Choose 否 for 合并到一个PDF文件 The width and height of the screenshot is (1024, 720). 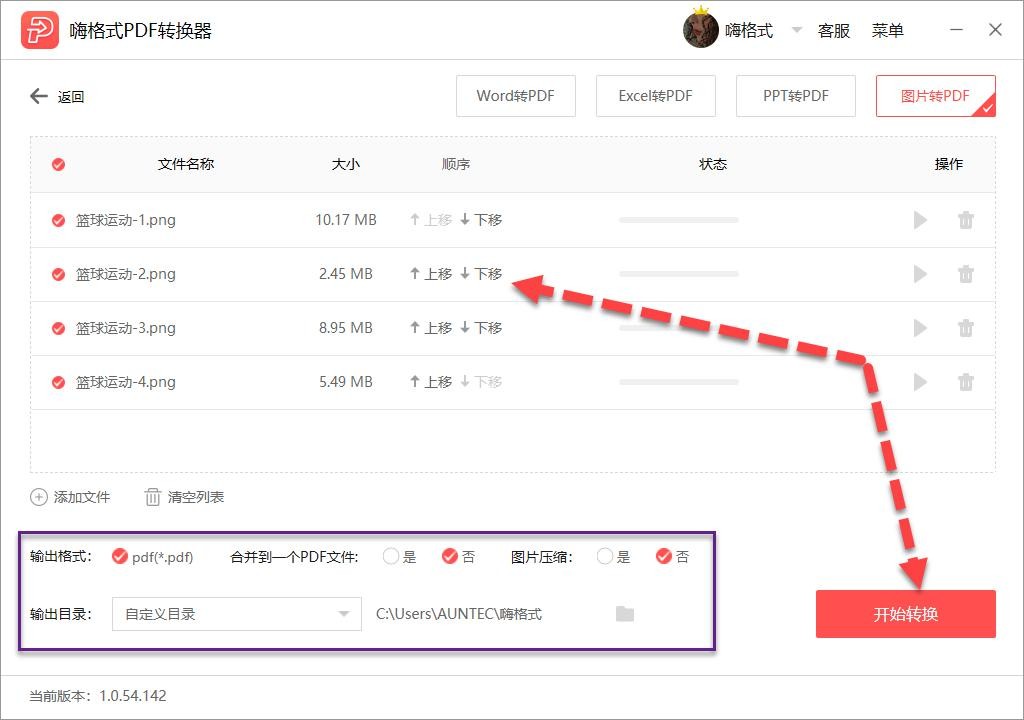pyautogui.click(x=458, y=557)
